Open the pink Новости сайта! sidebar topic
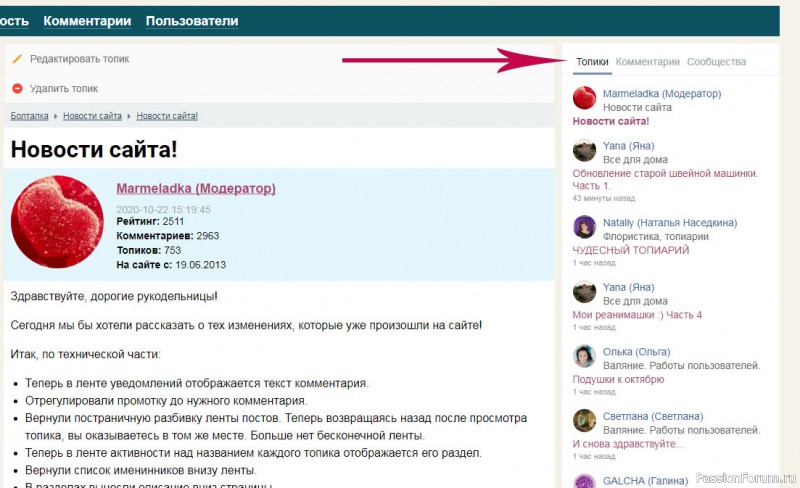 tap(611, 121)
